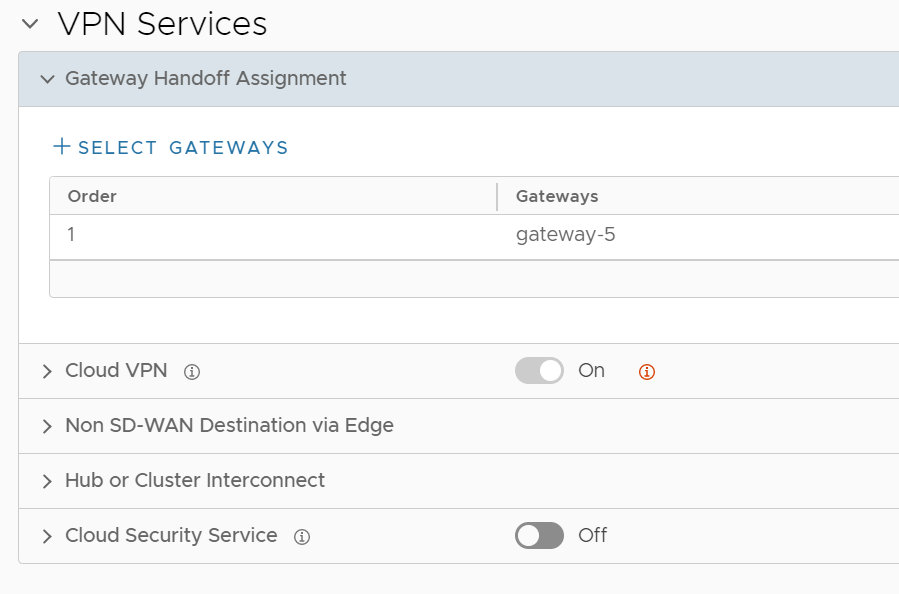Expand Non SD-WAN Destination via Edge chevron

pyautogui.click(x=47, y=427)
